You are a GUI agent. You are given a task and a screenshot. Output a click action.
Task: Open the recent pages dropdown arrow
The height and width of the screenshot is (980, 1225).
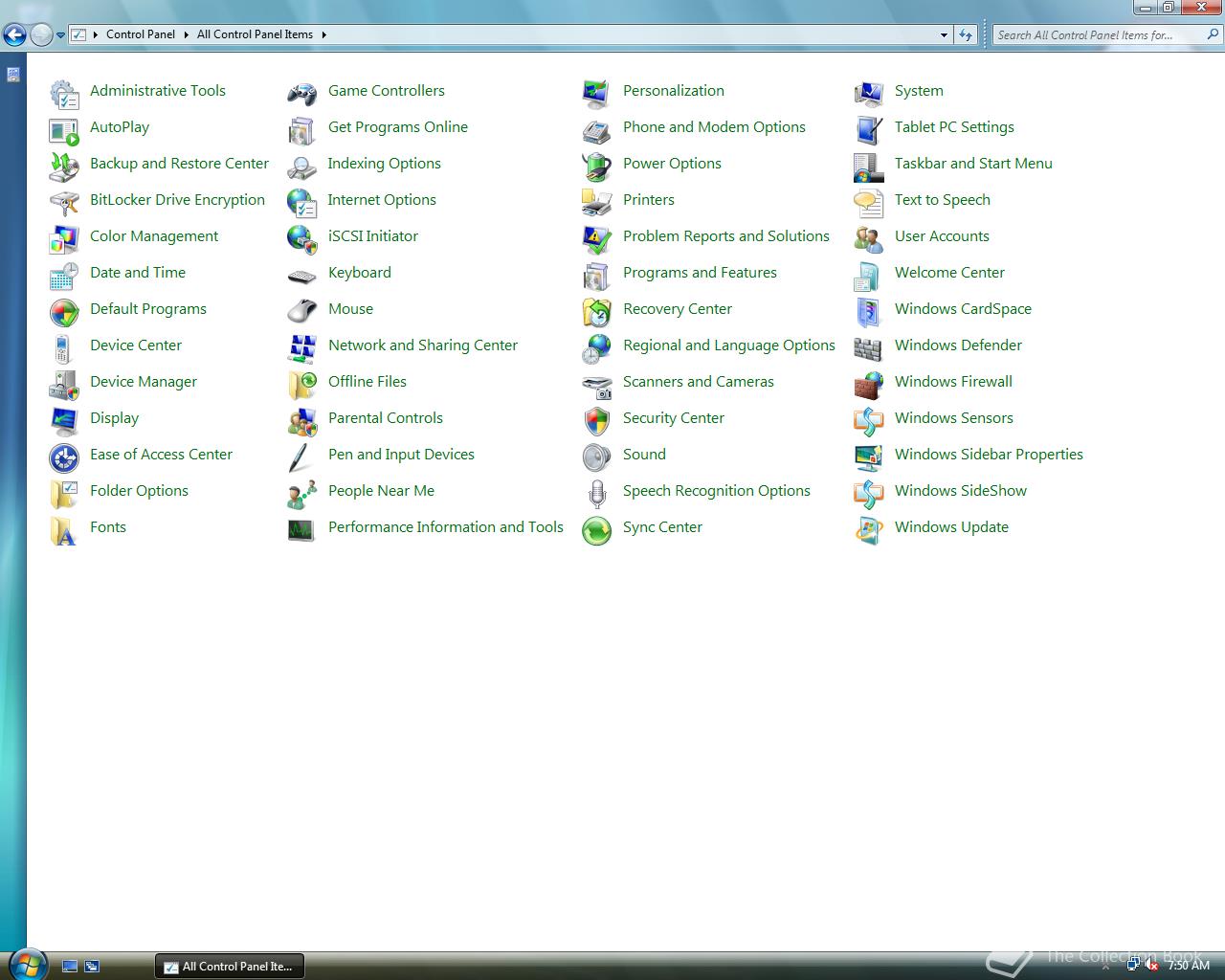click(x=60, y=35)
